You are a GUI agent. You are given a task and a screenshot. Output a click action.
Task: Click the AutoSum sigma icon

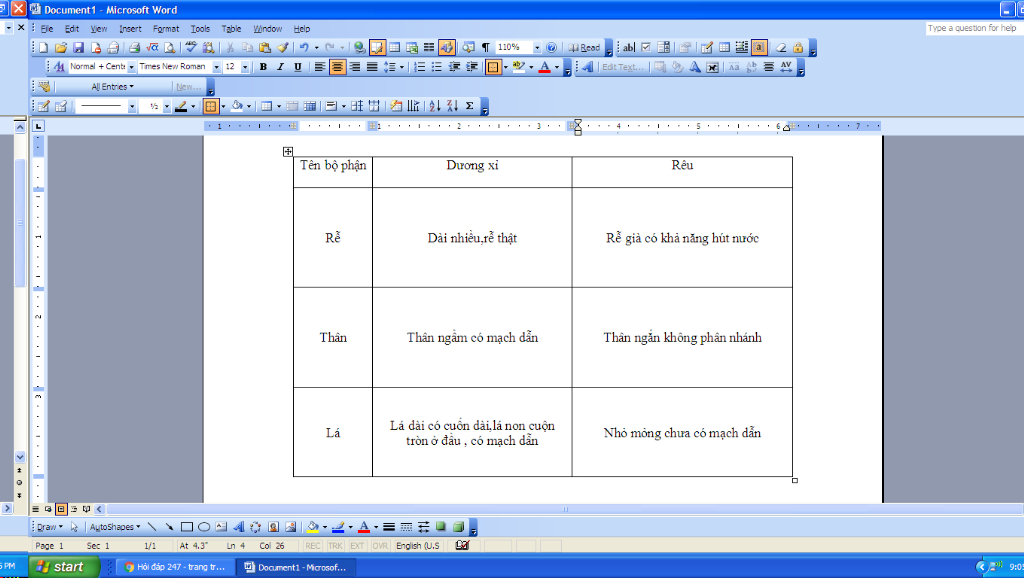pyautogui.click(x=470, y=106)
